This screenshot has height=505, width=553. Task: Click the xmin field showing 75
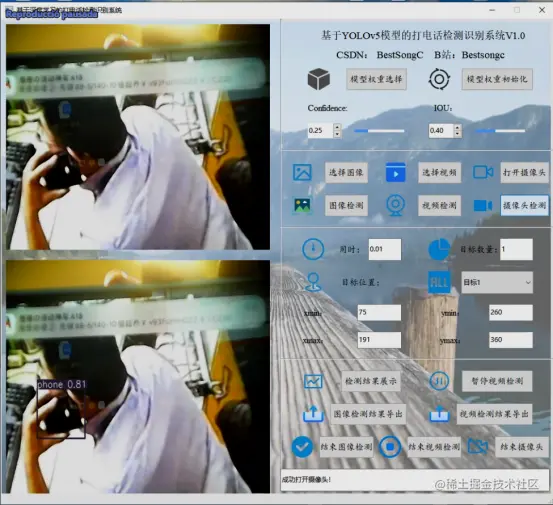coord(379,312)
